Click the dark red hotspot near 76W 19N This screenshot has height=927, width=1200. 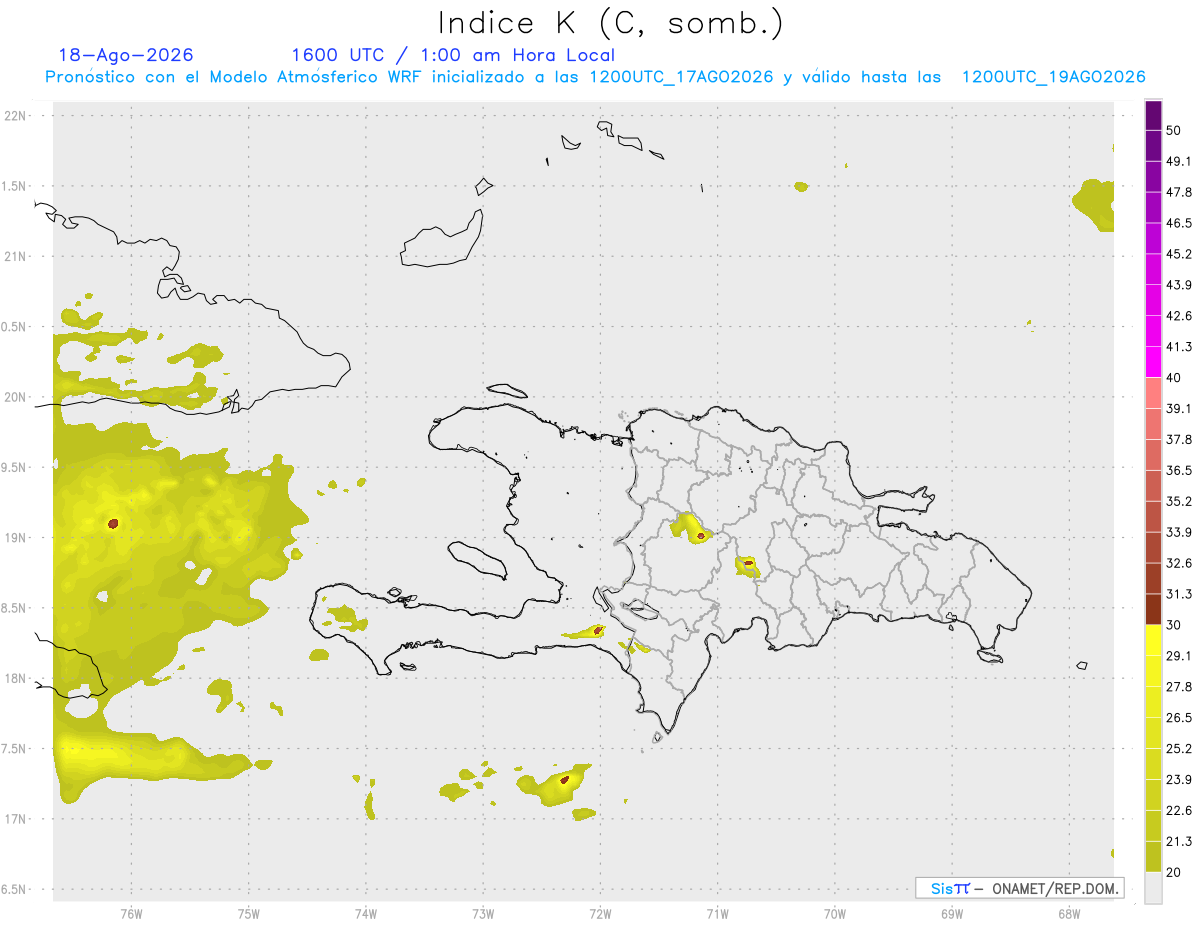tap(113, 523)
